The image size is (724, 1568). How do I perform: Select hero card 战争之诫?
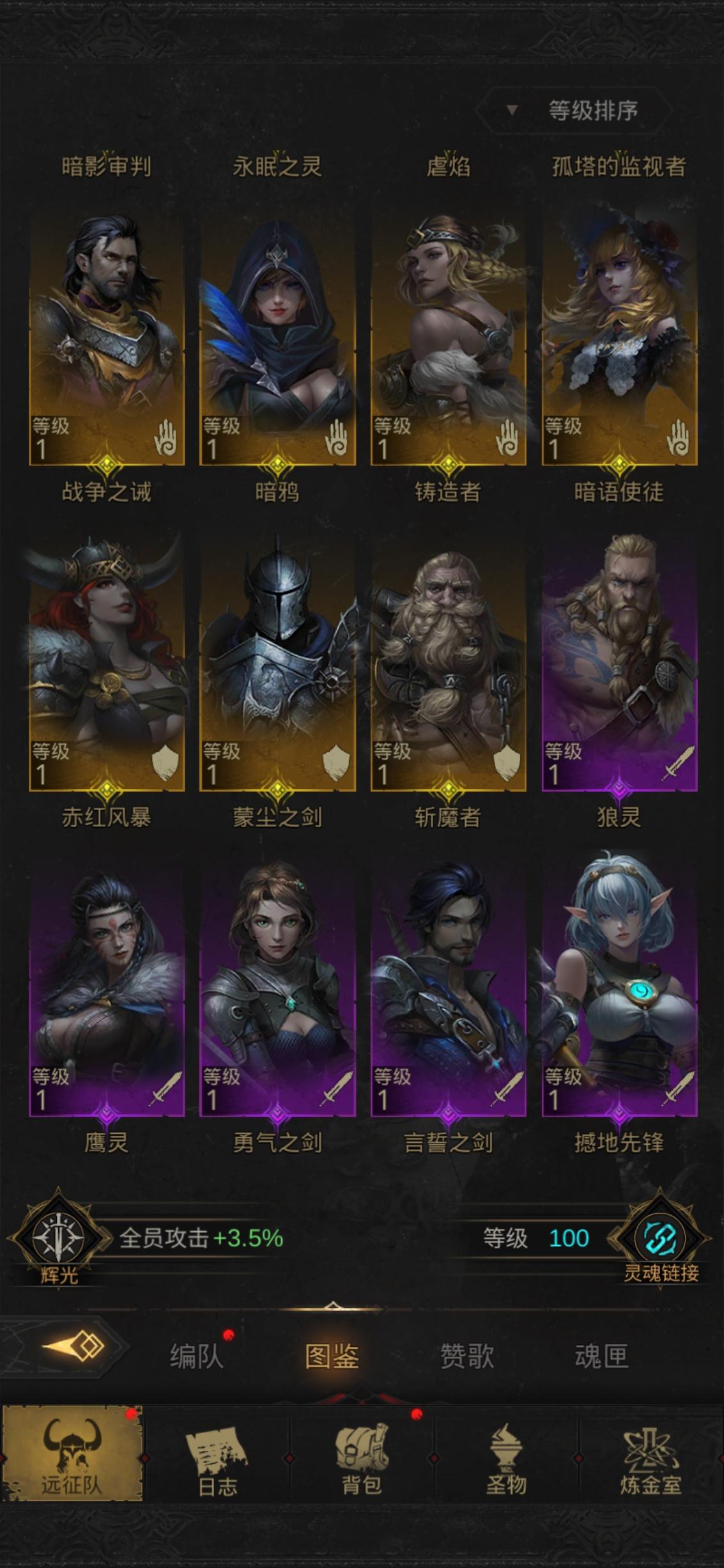click(106, 338)
